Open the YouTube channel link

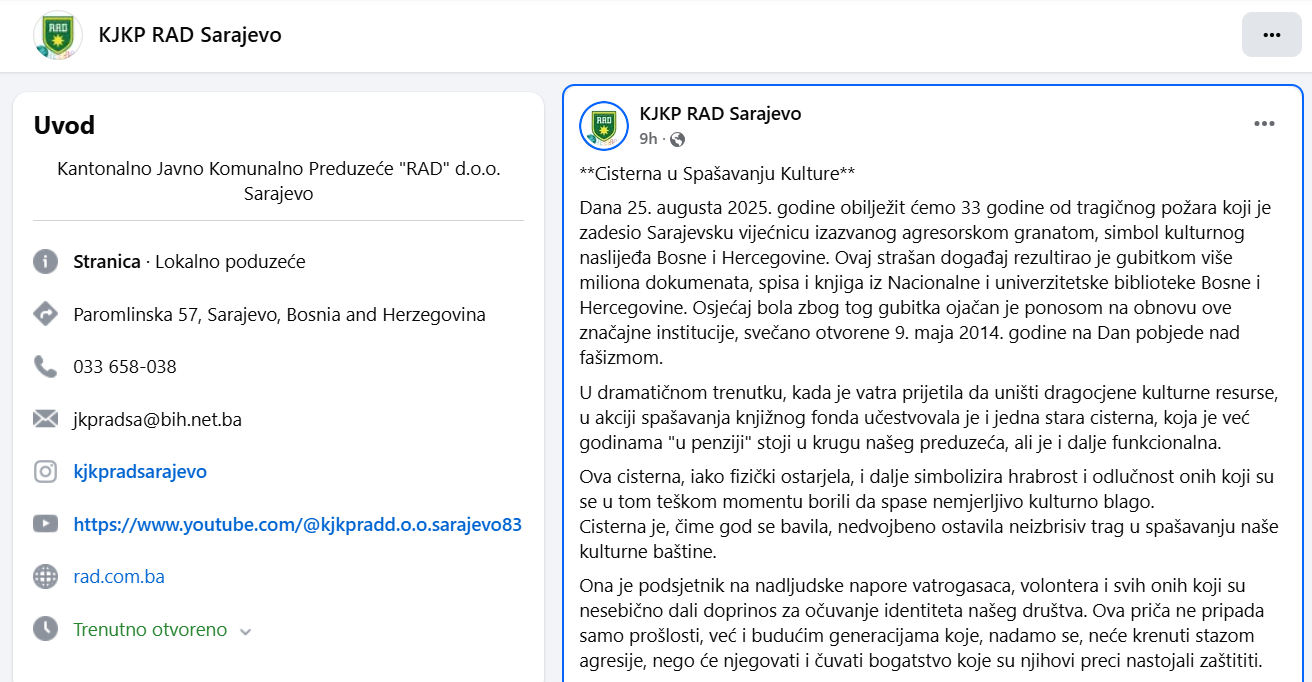pos(297,524)
